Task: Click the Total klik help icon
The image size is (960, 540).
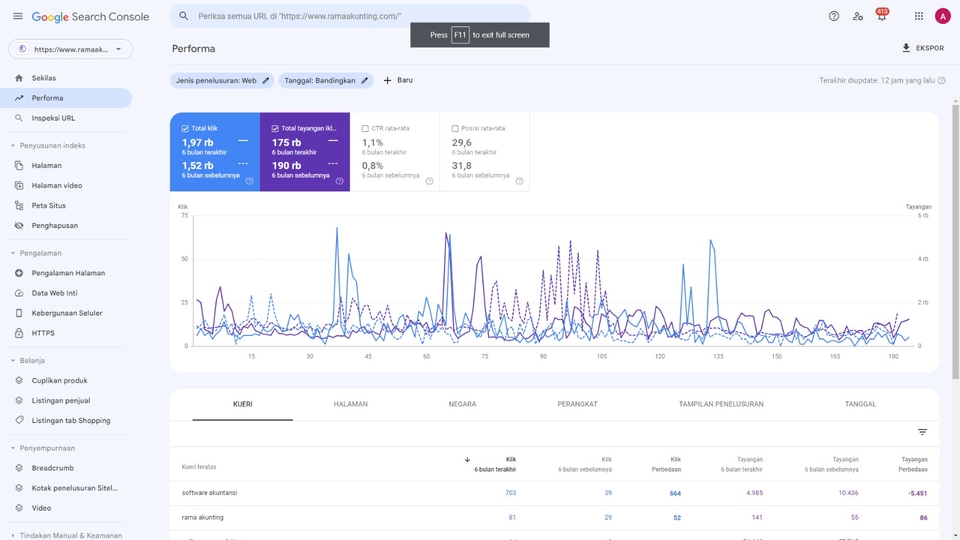Action: (x=249, y=181)
